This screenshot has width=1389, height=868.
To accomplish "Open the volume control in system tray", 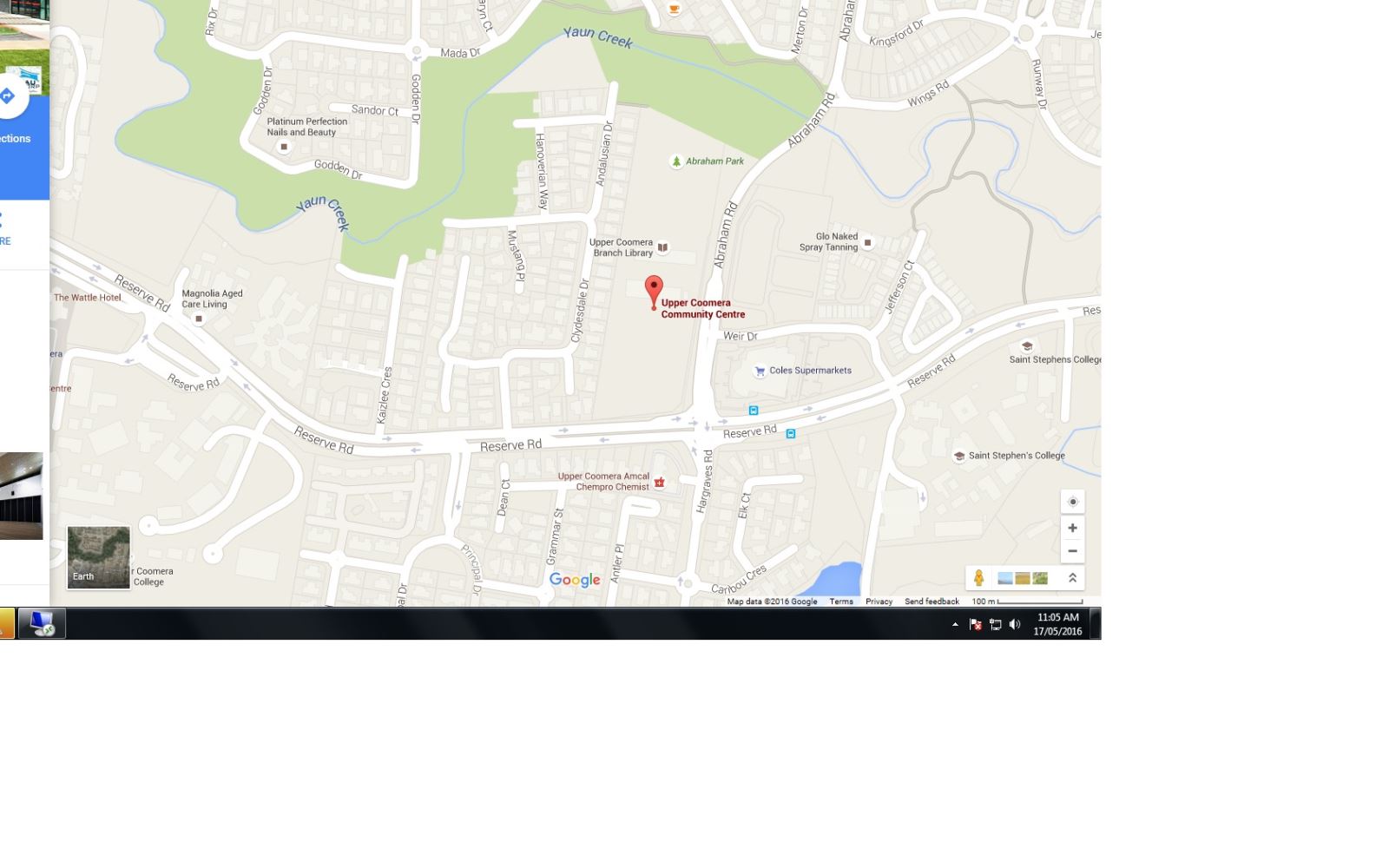I will coord(1015,624).
